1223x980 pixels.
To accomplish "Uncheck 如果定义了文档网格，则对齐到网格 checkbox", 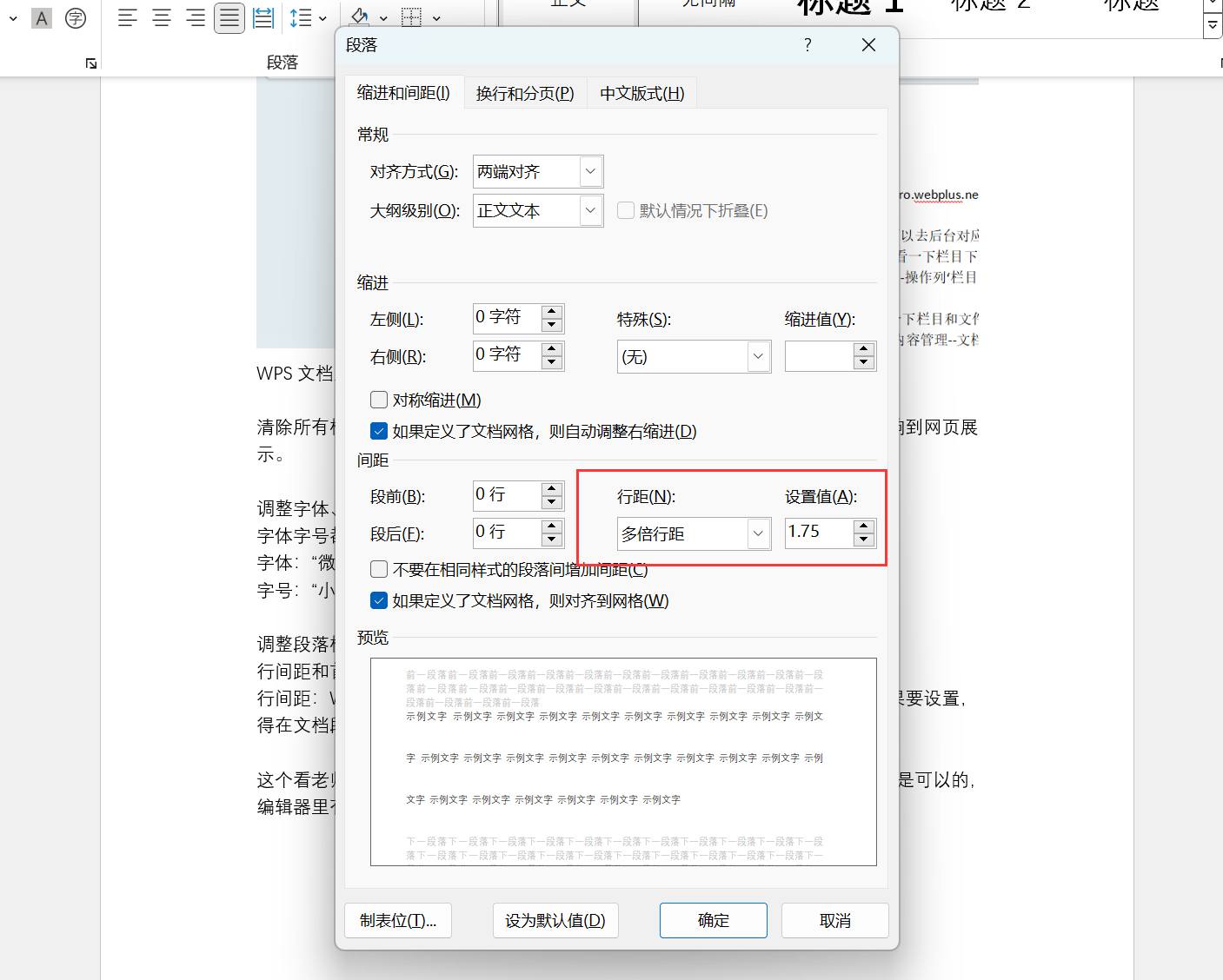I will pyautogui.click(x=379, y=600).
